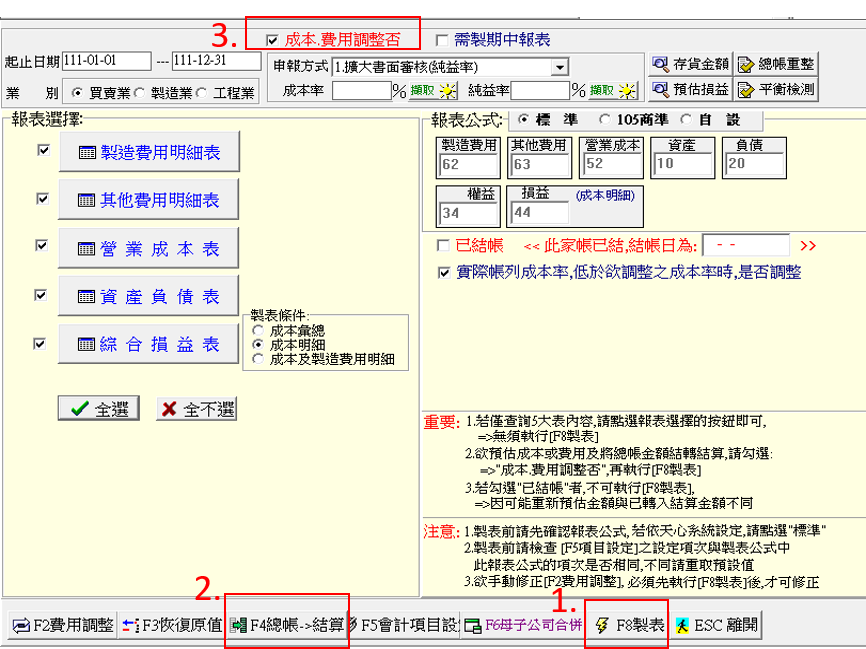This screenshot has height=649, width=866.
Task: Click the green checkmark icon of 全選
Action: click(80, 409)
